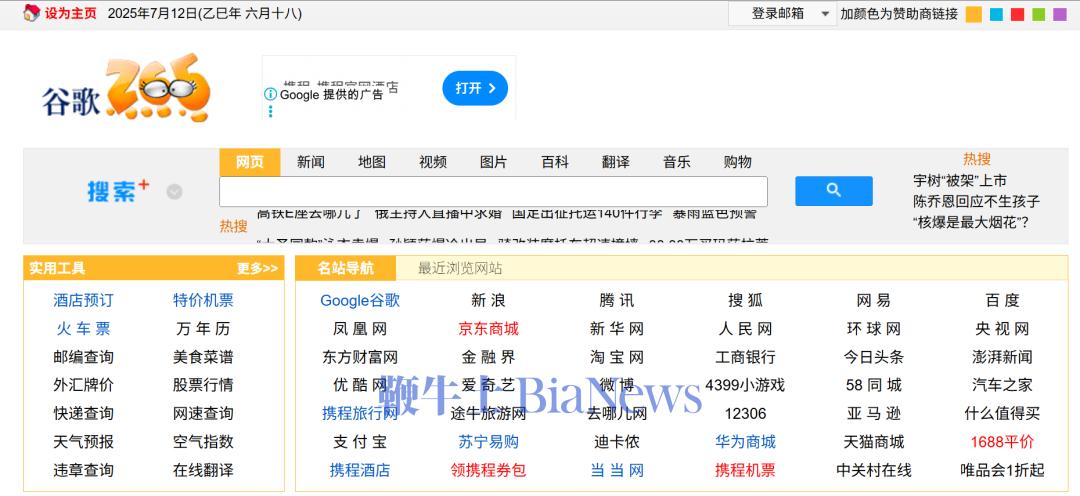Open the 万年历 tool link

[x=203, y=329]
